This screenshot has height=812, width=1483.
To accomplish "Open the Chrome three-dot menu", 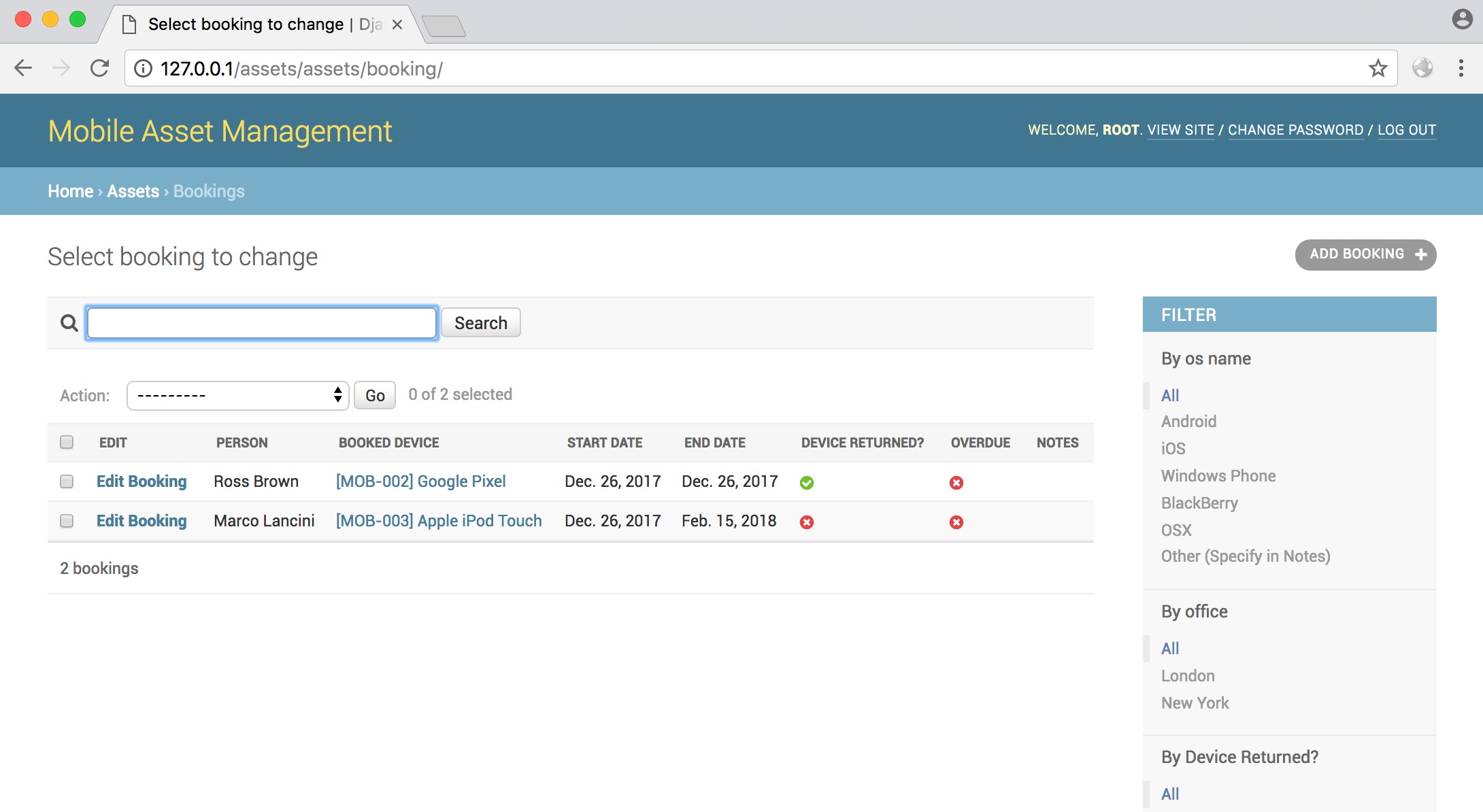I will coord(1461,68).
